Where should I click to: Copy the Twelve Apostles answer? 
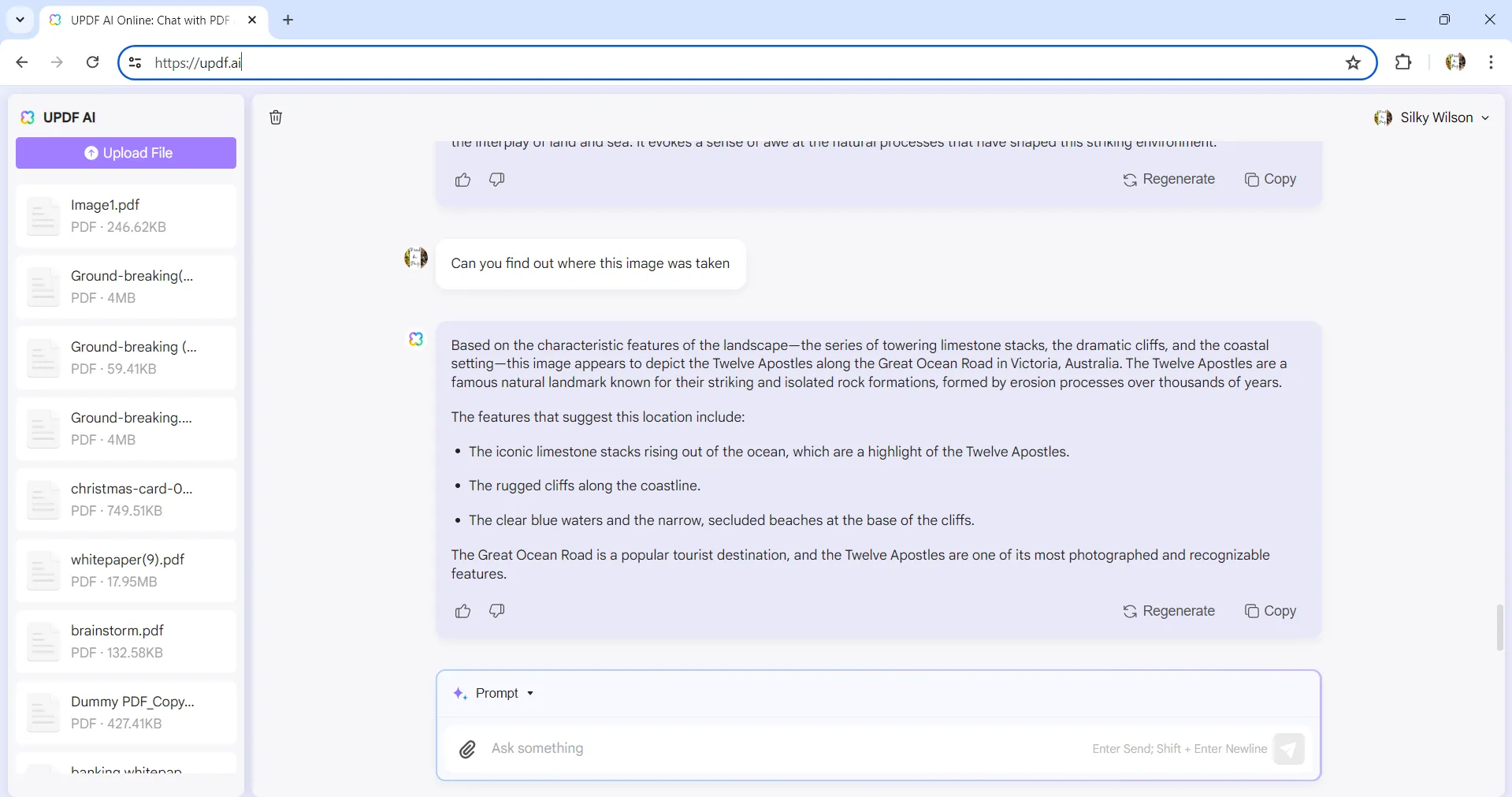point(1269,611)
